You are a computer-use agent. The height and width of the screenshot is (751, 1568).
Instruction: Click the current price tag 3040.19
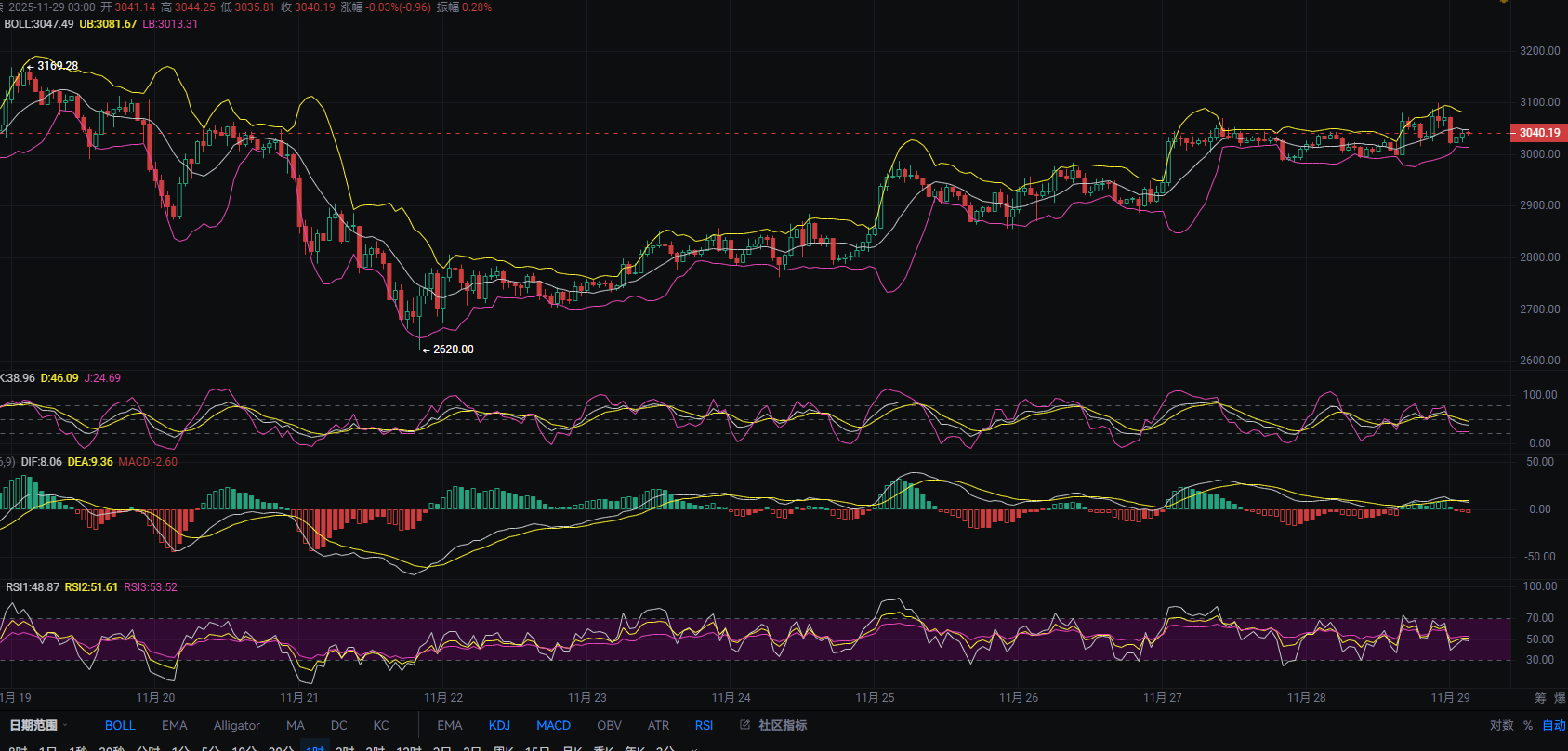[x=1539, y=133]
